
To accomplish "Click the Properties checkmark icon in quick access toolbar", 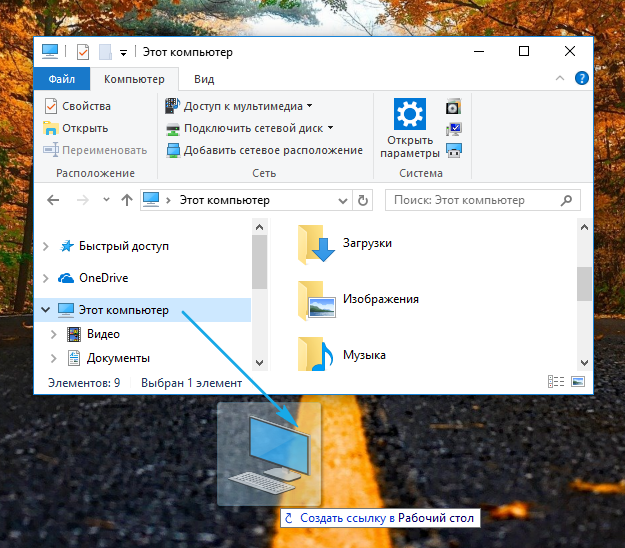I will (x=83, y=52).
